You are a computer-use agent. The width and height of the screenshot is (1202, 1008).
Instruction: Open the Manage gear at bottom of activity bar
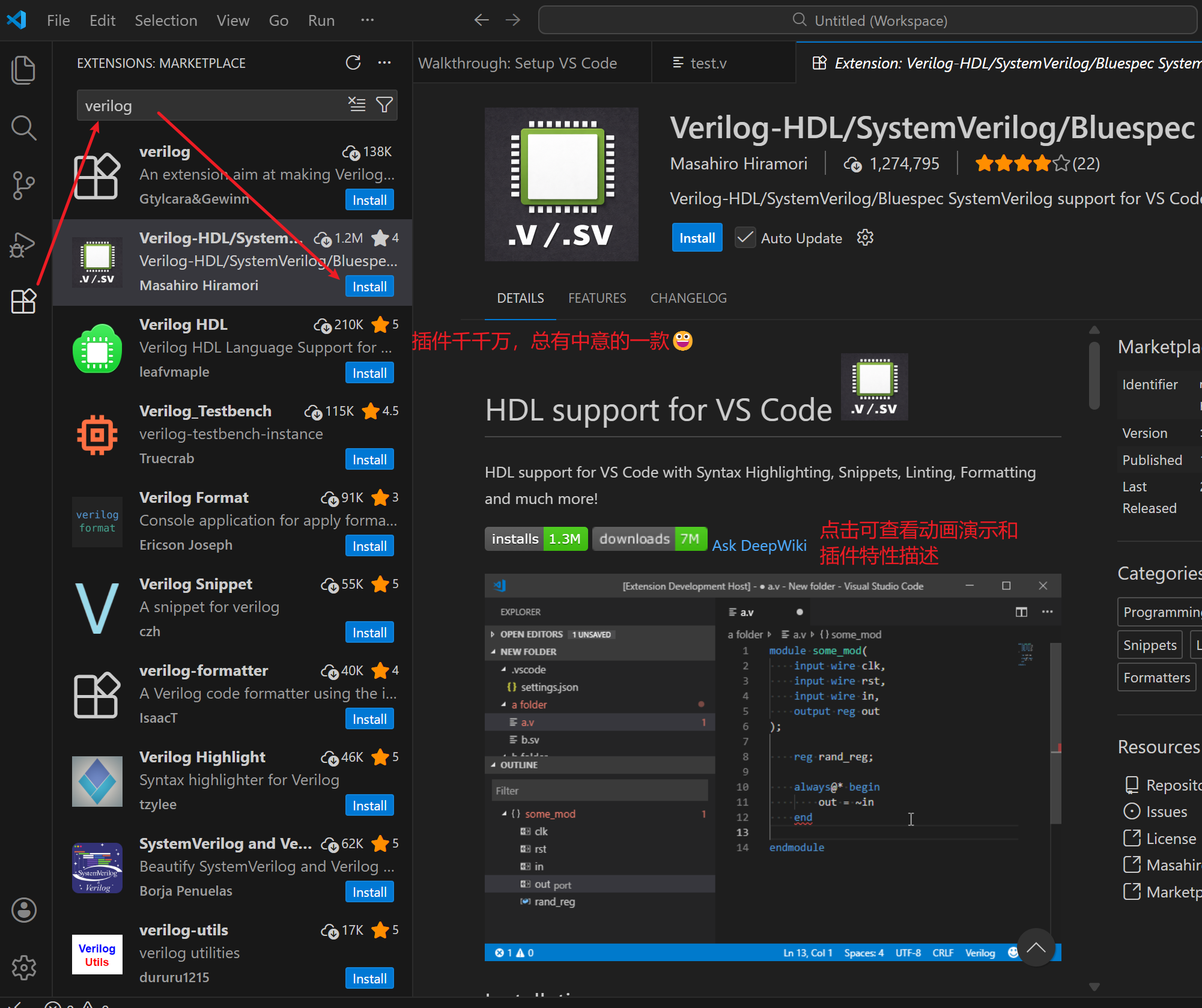point(23,968)
